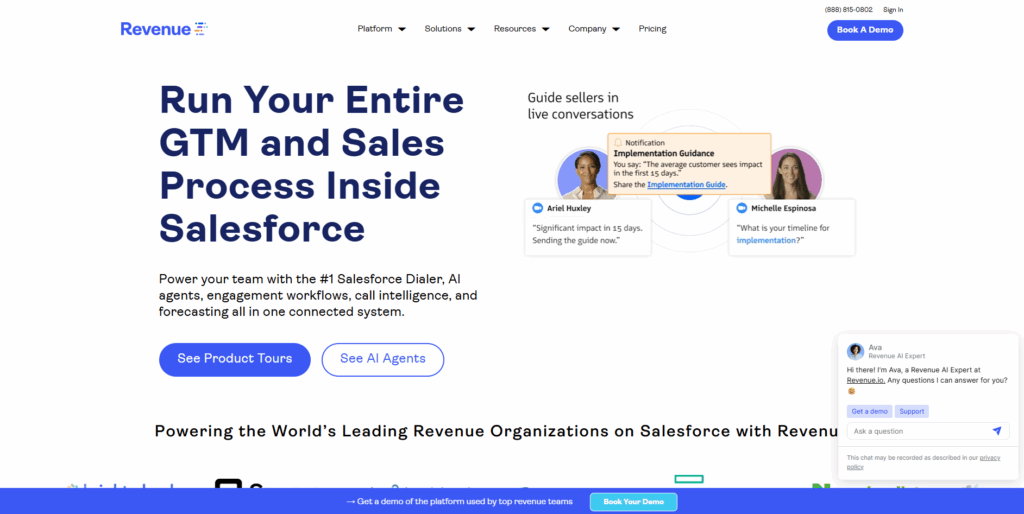Open the privacy policy link in chat
Screen dimensions: 1024x514
pos(923,462)
